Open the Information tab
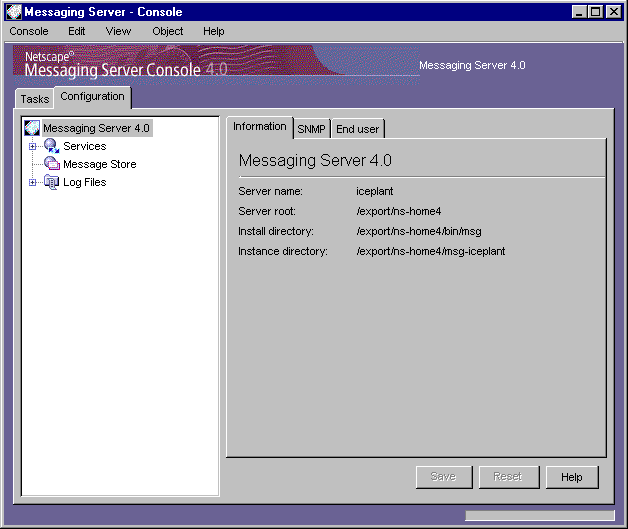 (x=260, y=127)
